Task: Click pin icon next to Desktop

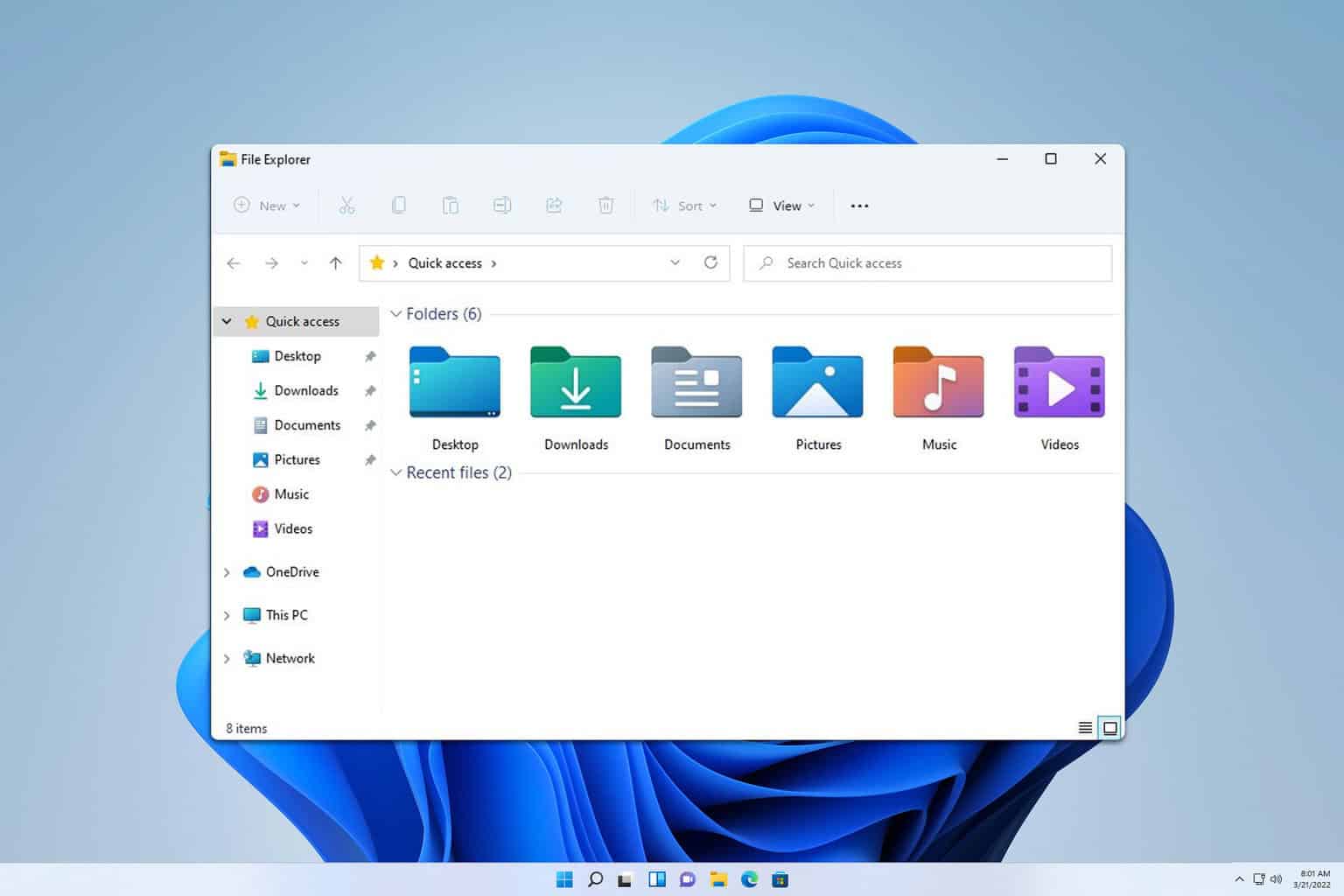Action: (x=370, y=356)
